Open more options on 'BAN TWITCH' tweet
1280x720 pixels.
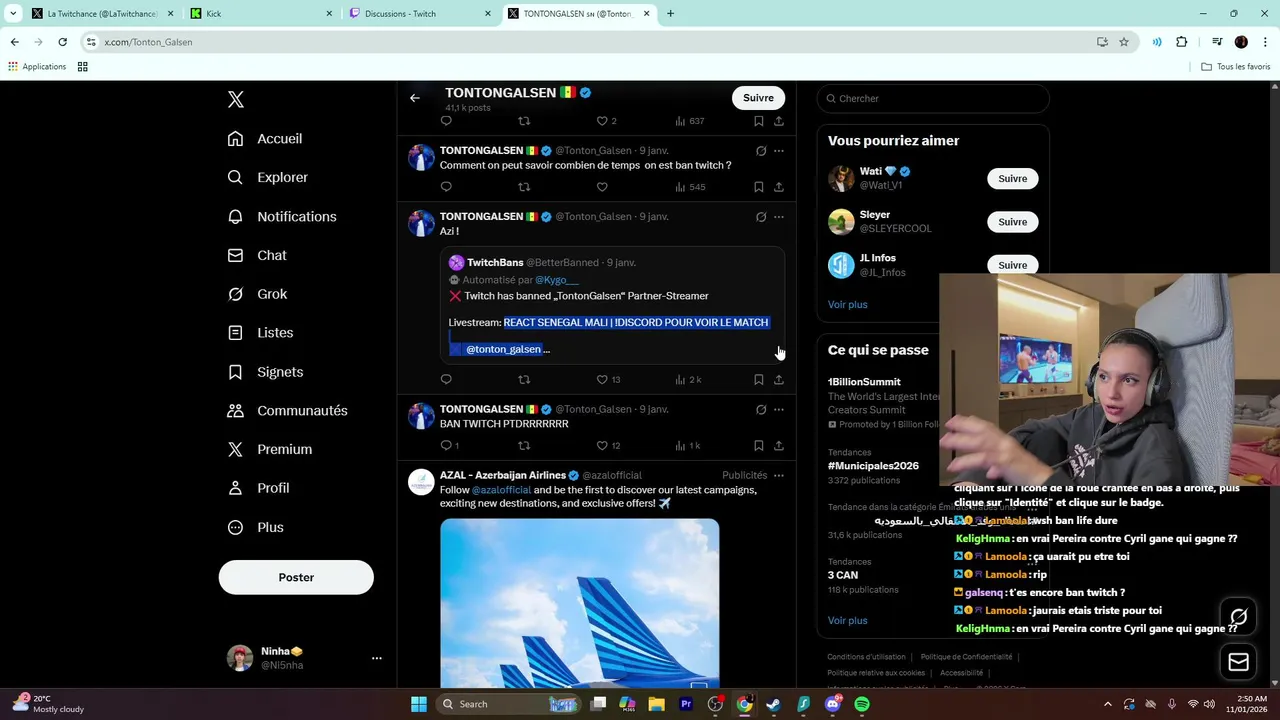(779, 410)
